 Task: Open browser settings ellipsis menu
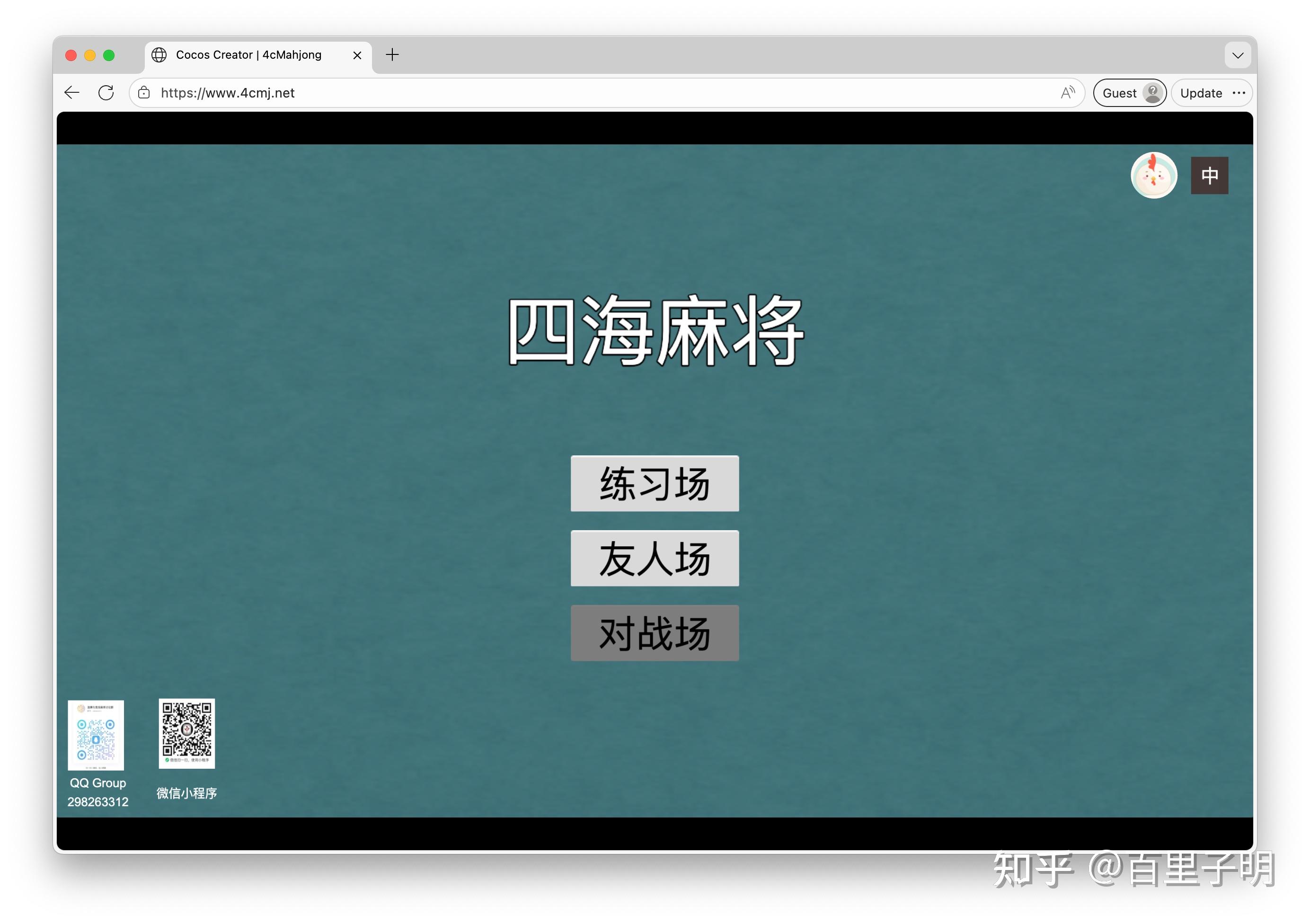1239,92
